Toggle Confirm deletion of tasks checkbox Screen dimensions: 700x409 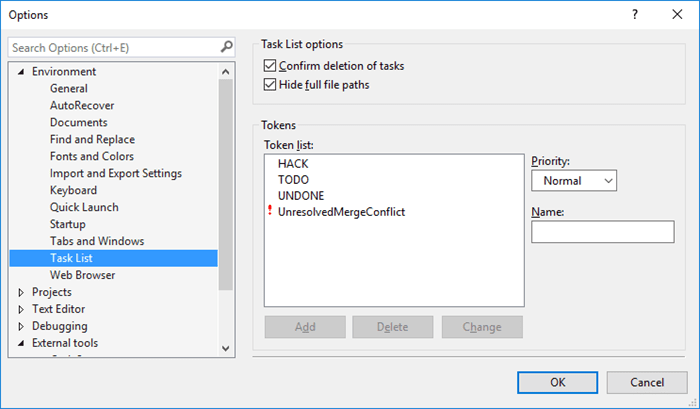pyautogui.click(x=270, y=66)
